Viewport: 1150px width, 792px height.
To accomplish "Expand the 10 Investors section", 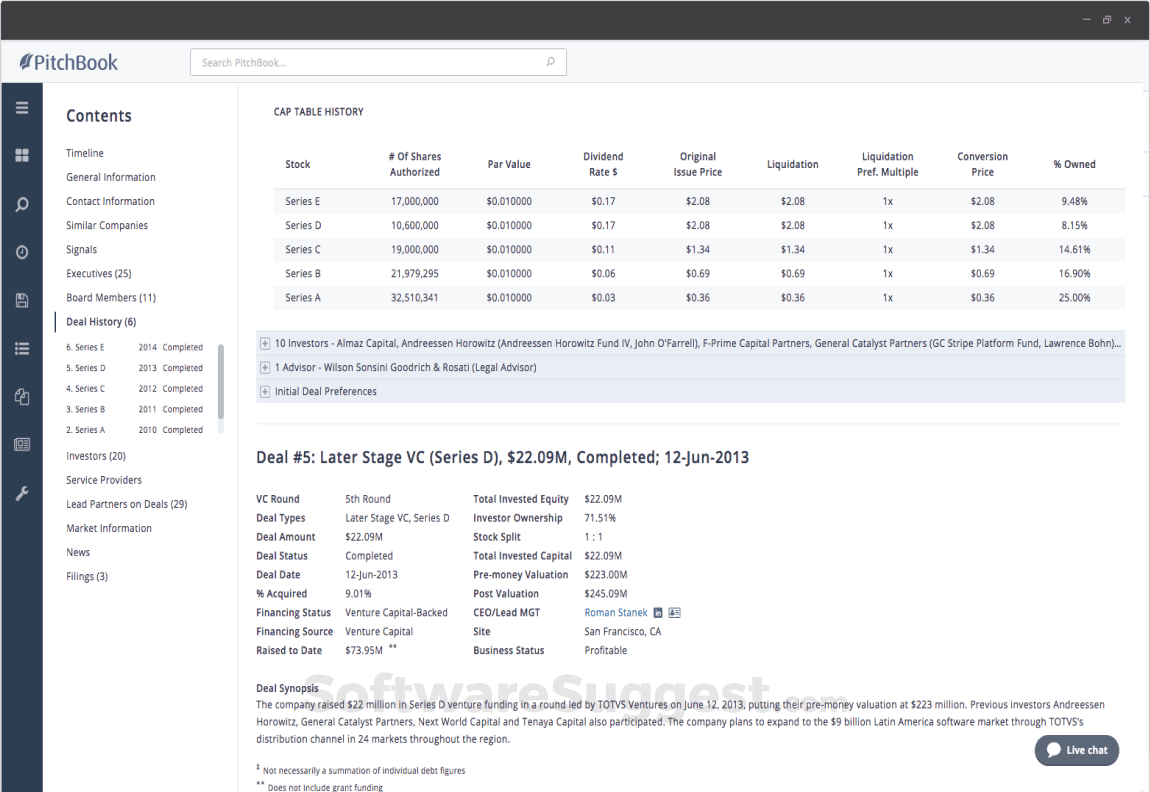I will pyautogui.click(x=265, y=343).
